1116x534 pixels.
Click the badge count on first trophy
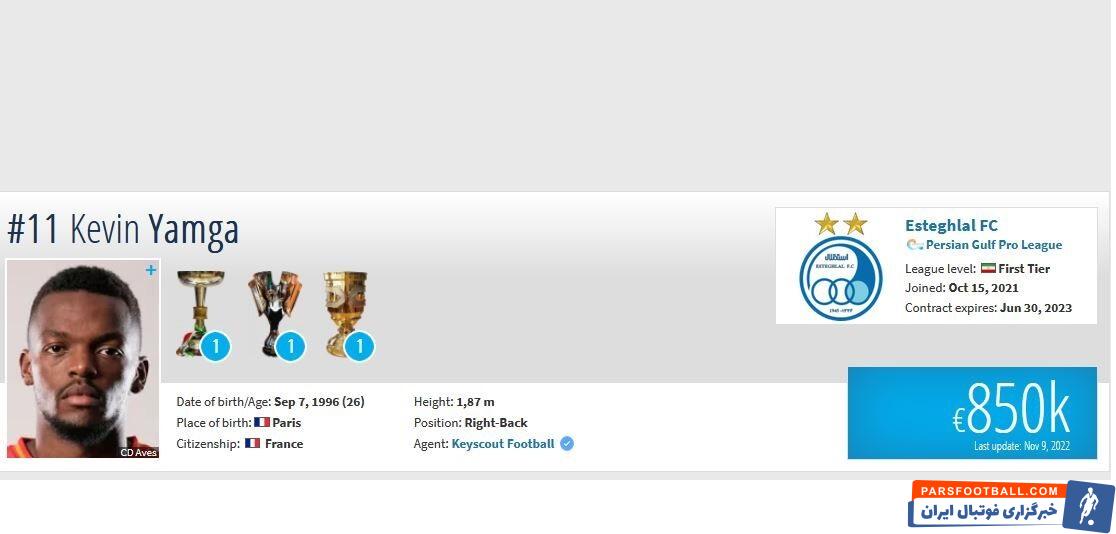[215, 347]
